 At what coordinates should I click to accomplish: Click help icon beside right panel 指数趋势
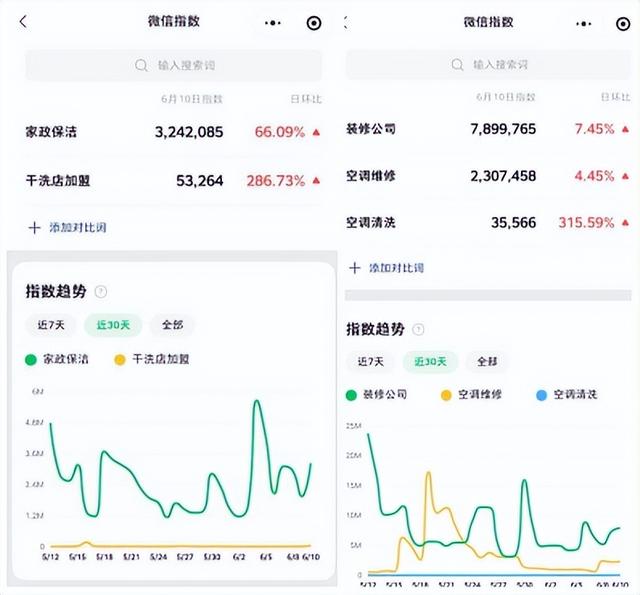pyautogui.click(x=418, y=329)
